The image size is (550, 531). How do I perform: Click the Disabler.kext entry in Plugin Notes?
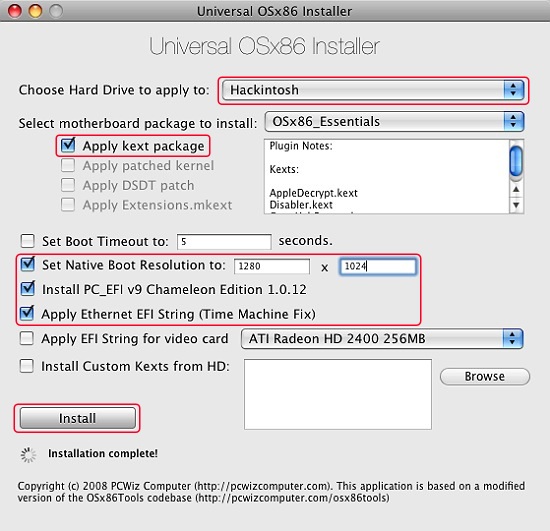point(301,204)
